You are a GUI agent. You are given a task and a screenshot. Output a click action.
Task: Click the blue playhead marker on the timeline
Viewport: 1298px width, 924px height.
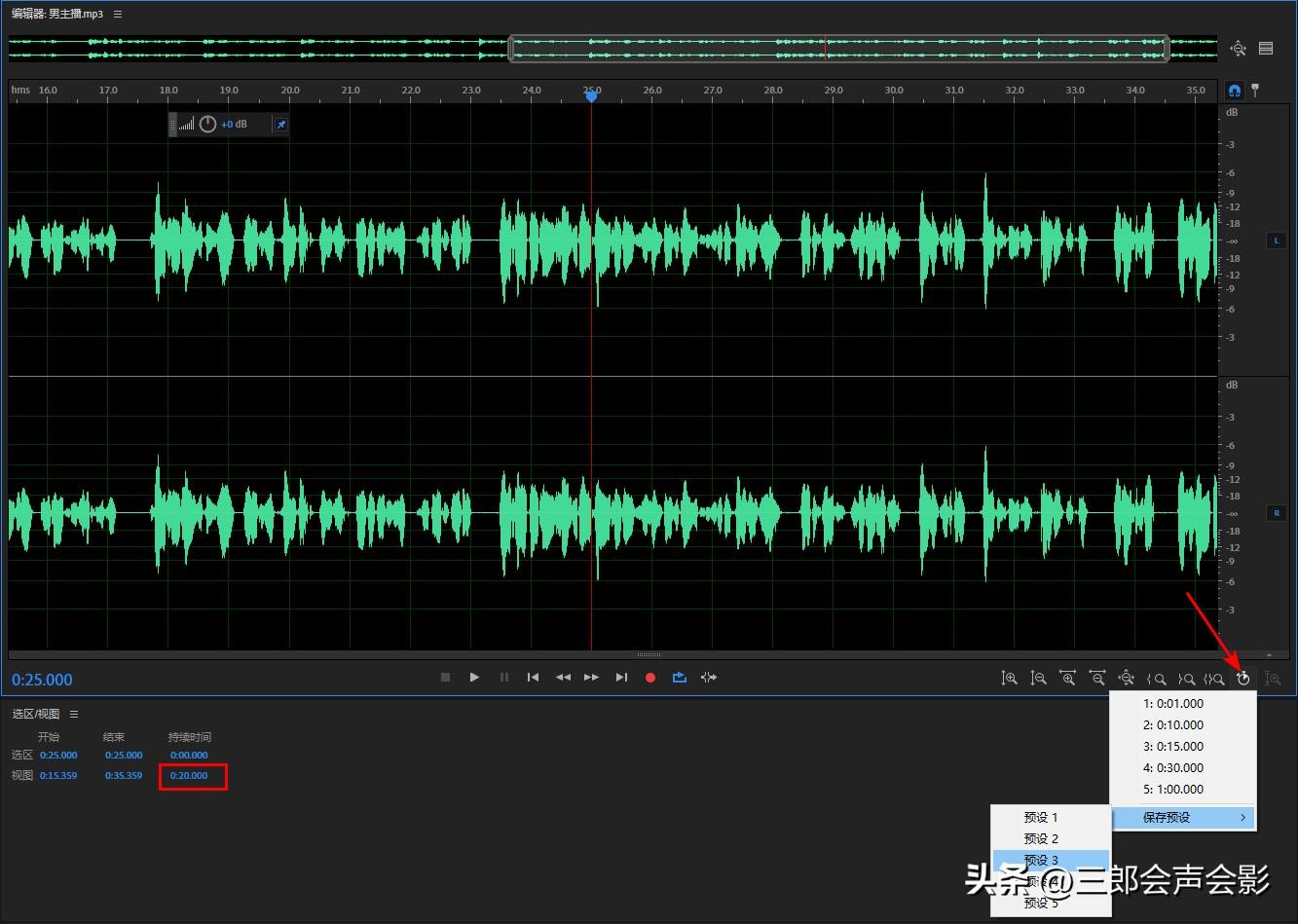(x=591, y=95)
